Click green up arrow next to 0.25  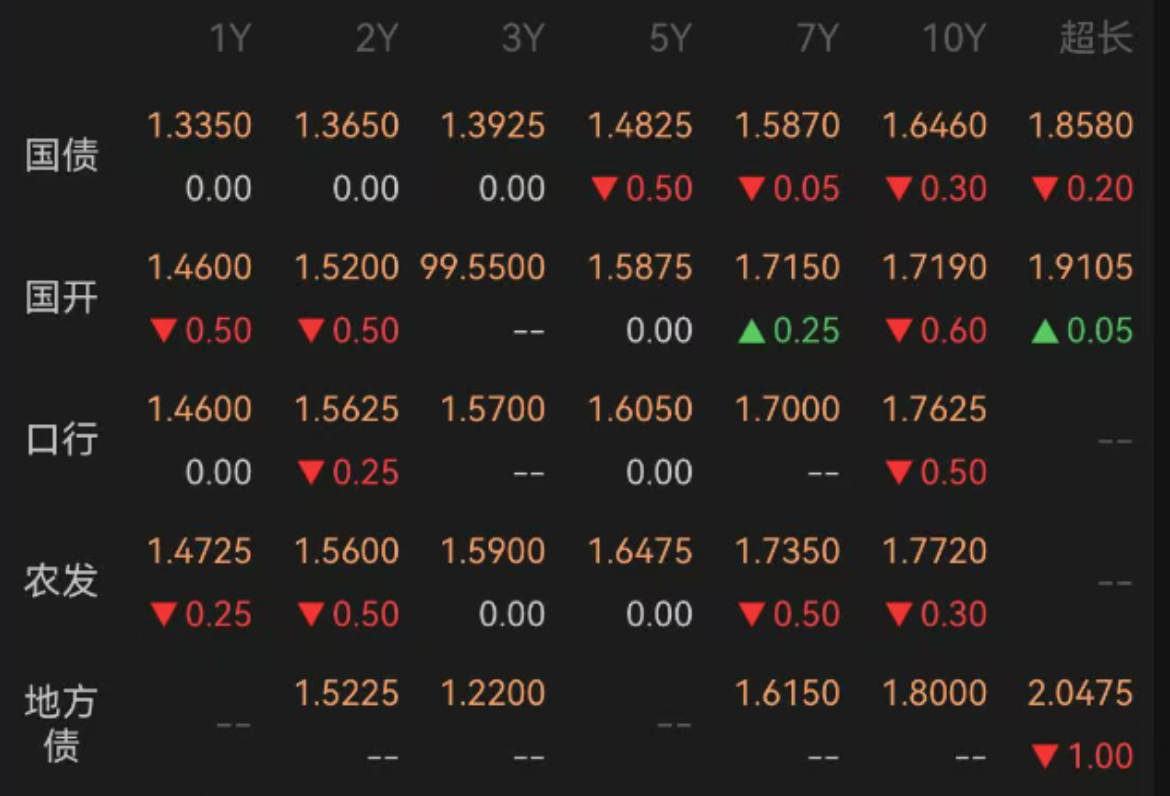point(751,330)
